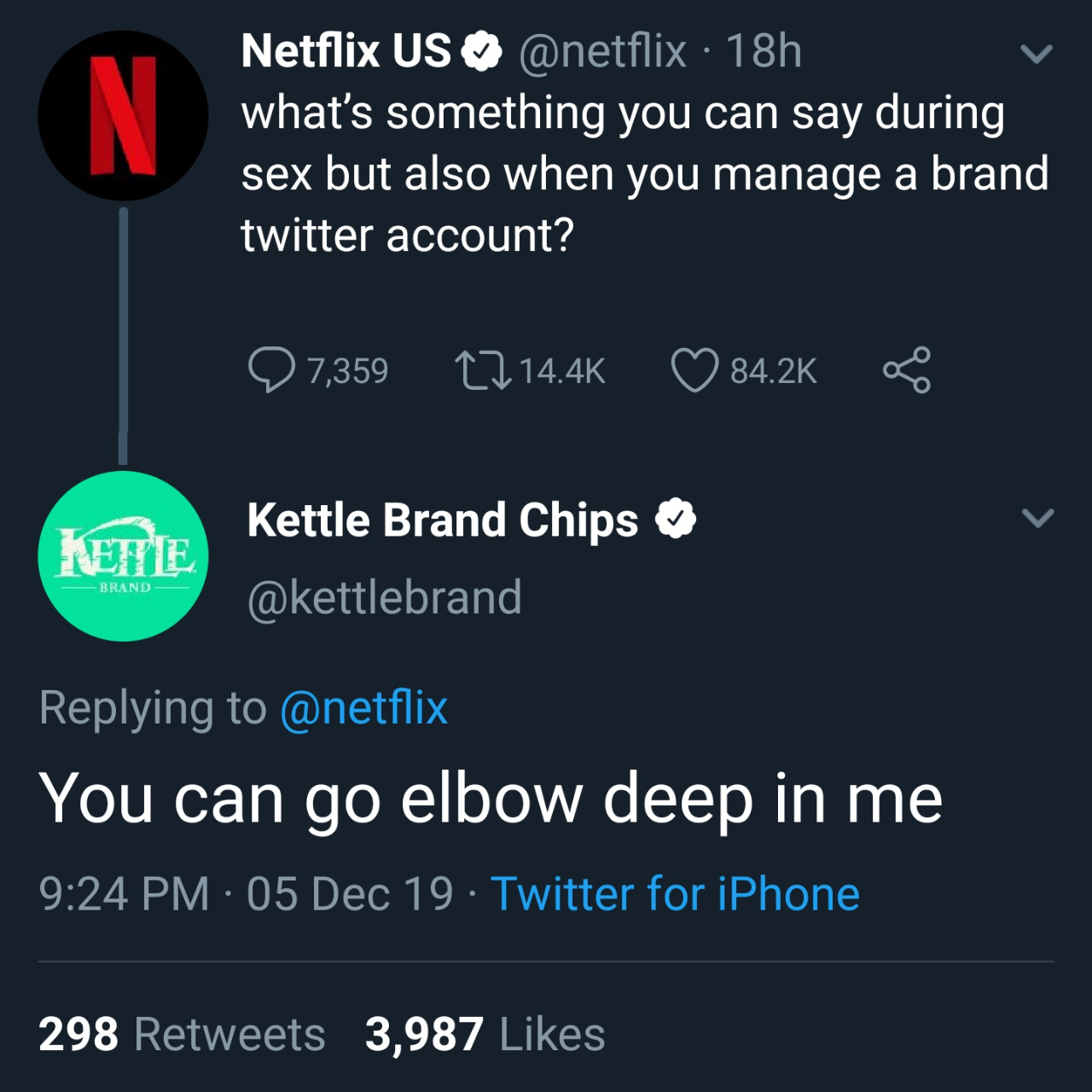Screen dimensions: 1092x1092
Task: Open the @netflix mention link in reply
Action: click(x=363, y=708)
